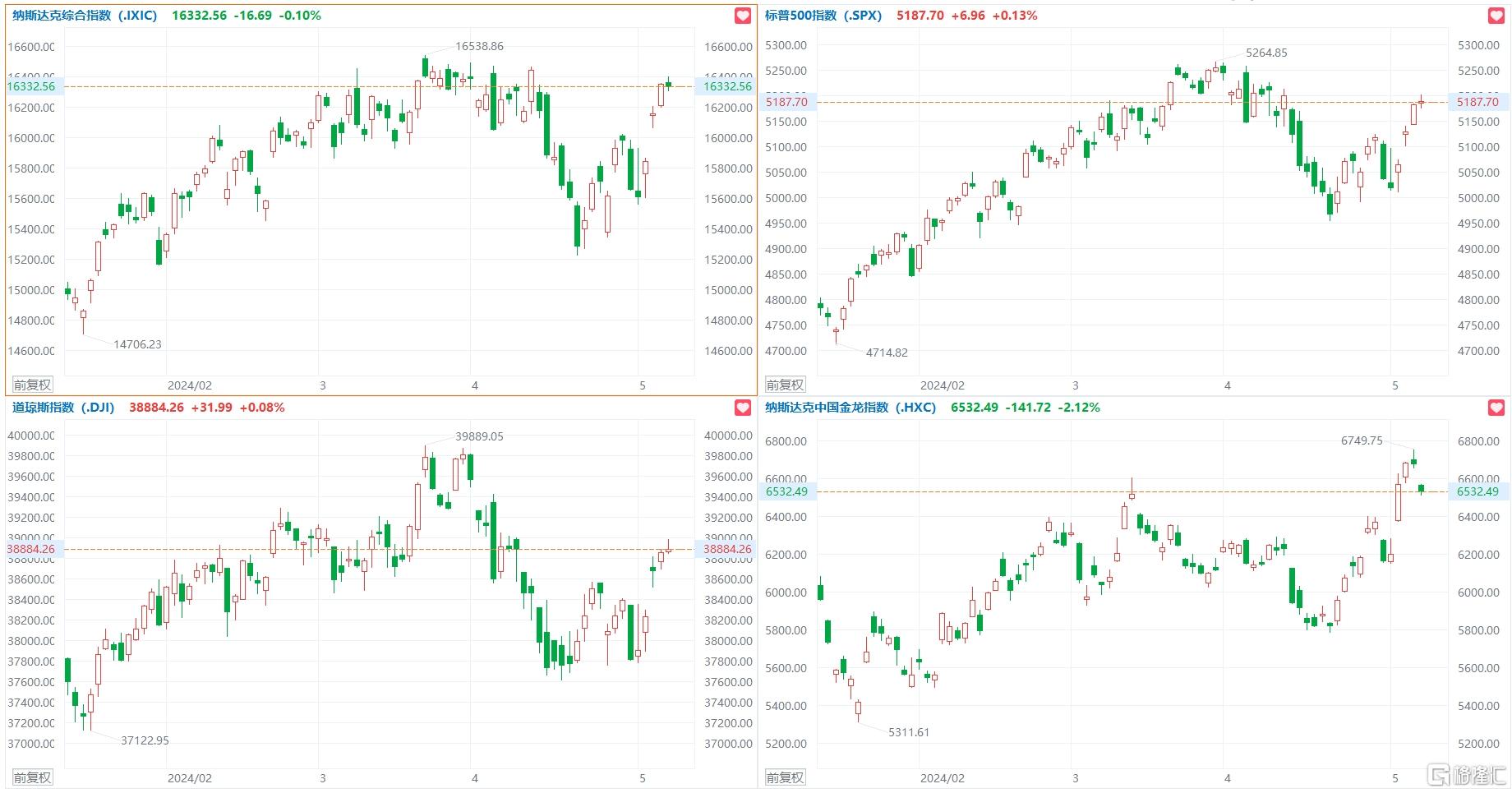Toggle favorite heart on Dow Jones chart
This screenshot has height=793, width=1512.
point(743,408)
